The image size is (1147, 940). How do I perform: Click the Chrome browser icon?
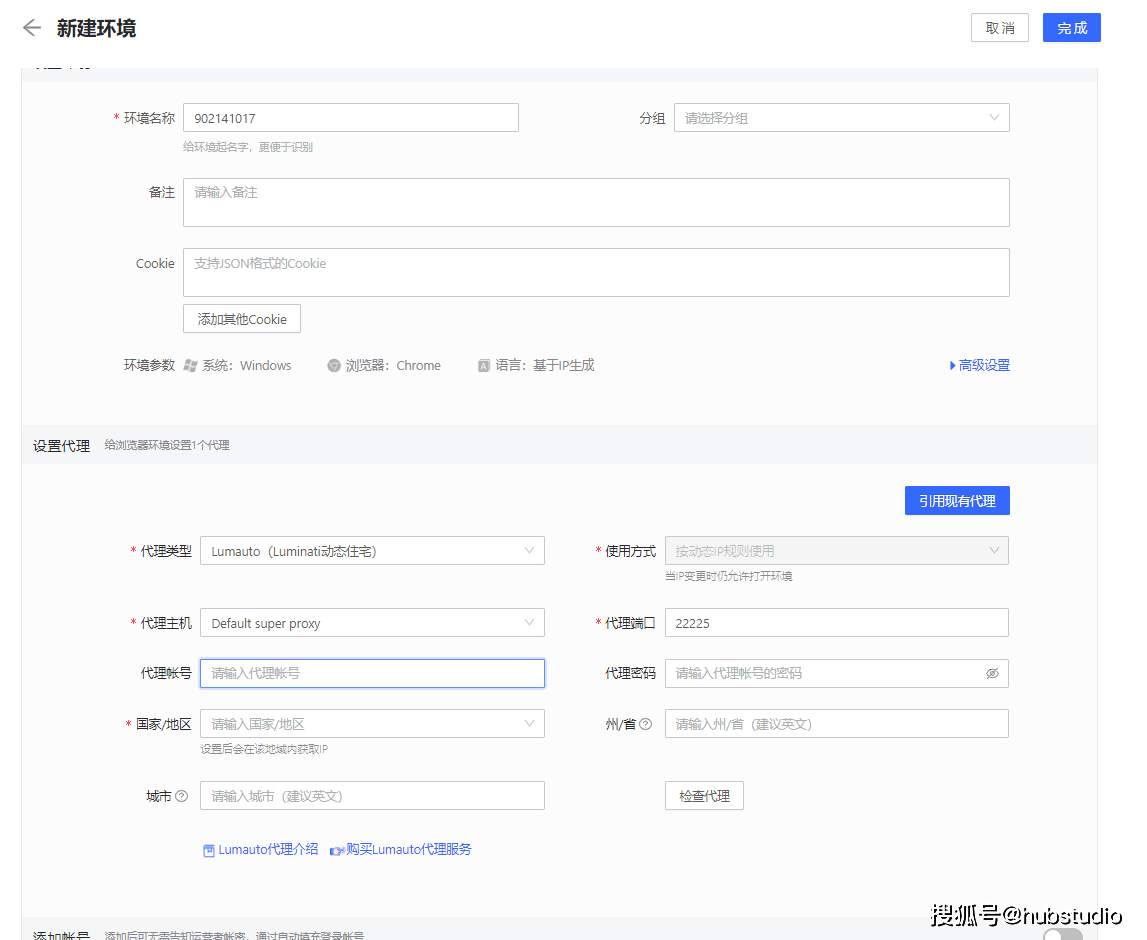[x=333, y=365]
